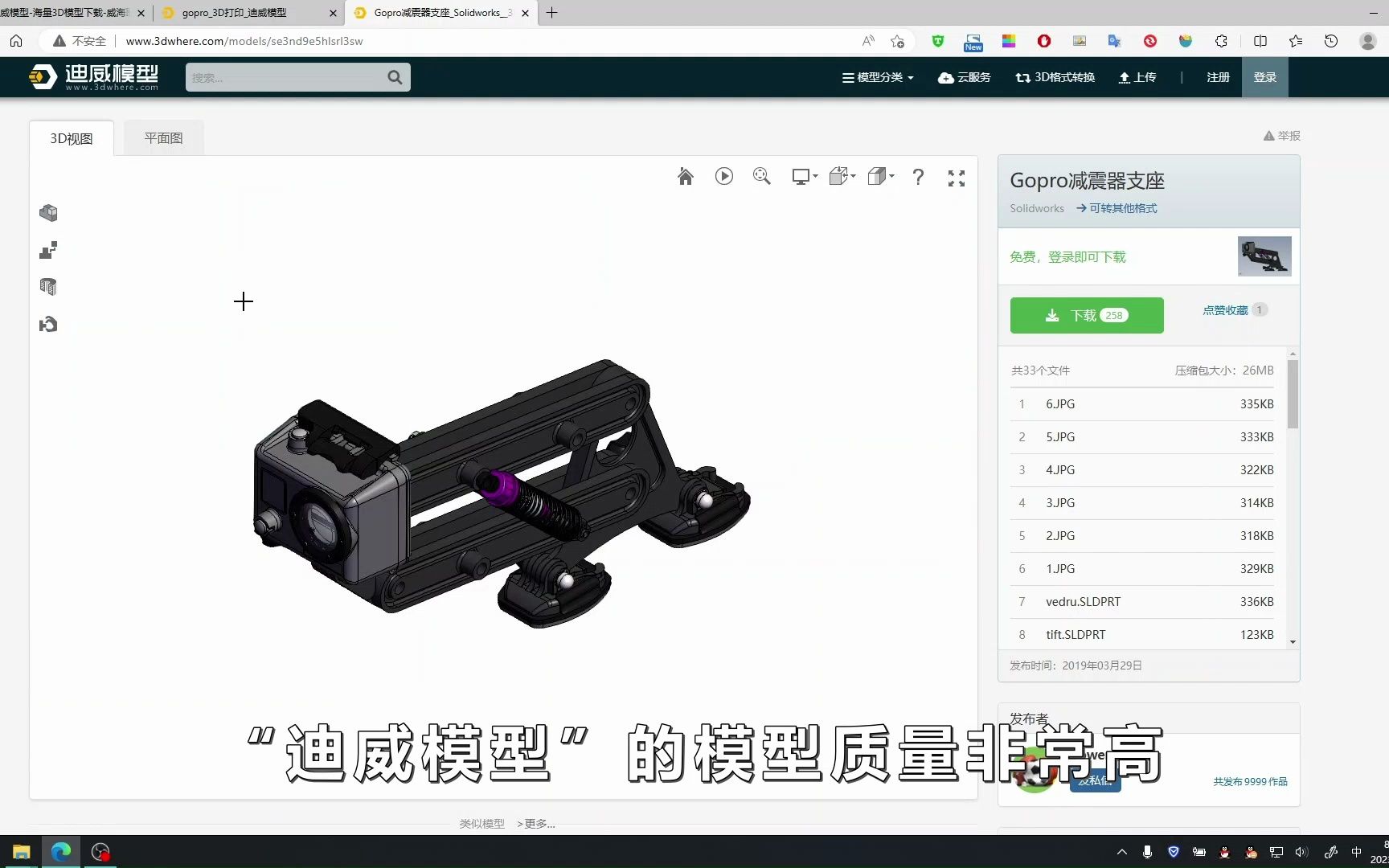Viewport: 1389px width, 868px height.
Task: Open File Explorer from taskbar
Action: [22, 852]
